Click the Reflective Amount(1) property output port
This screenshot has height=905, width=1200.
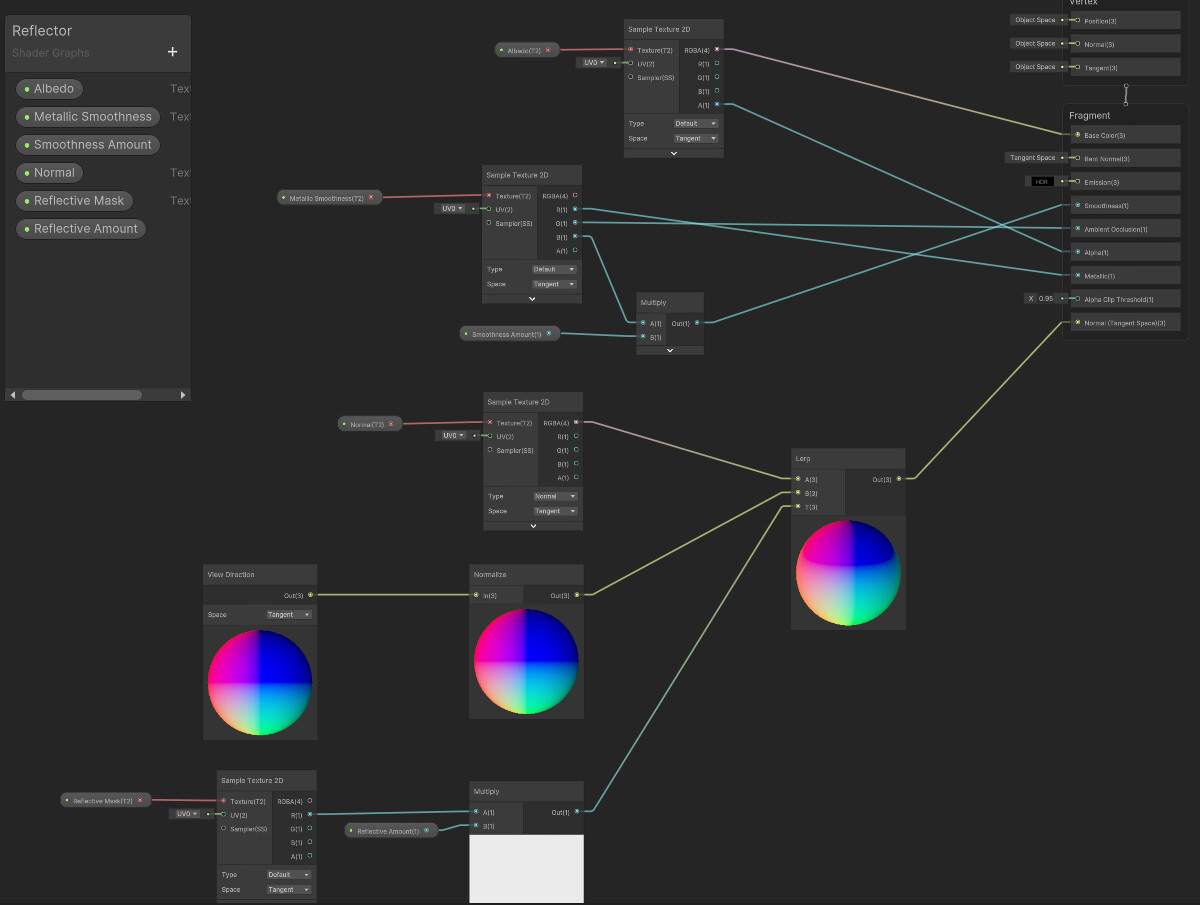pos(427,830)
